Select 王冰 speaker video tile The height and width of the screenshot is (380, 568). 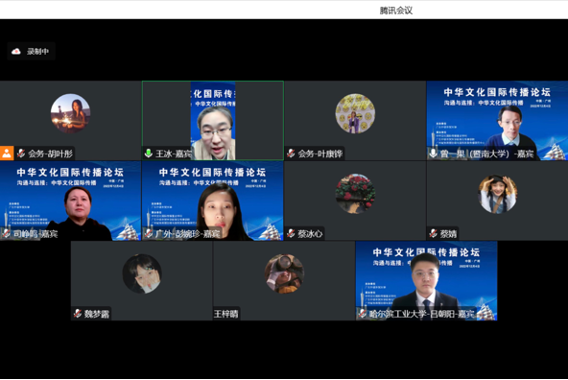213,120
